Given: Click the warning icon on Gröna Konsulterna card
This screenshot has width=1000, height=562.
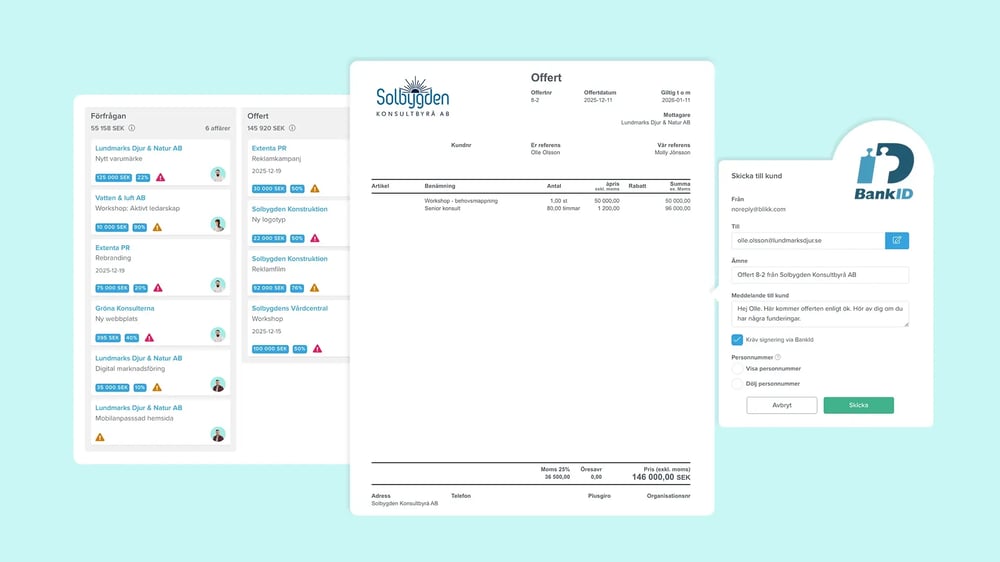Looking at the screenshot, I should [149, 337].
